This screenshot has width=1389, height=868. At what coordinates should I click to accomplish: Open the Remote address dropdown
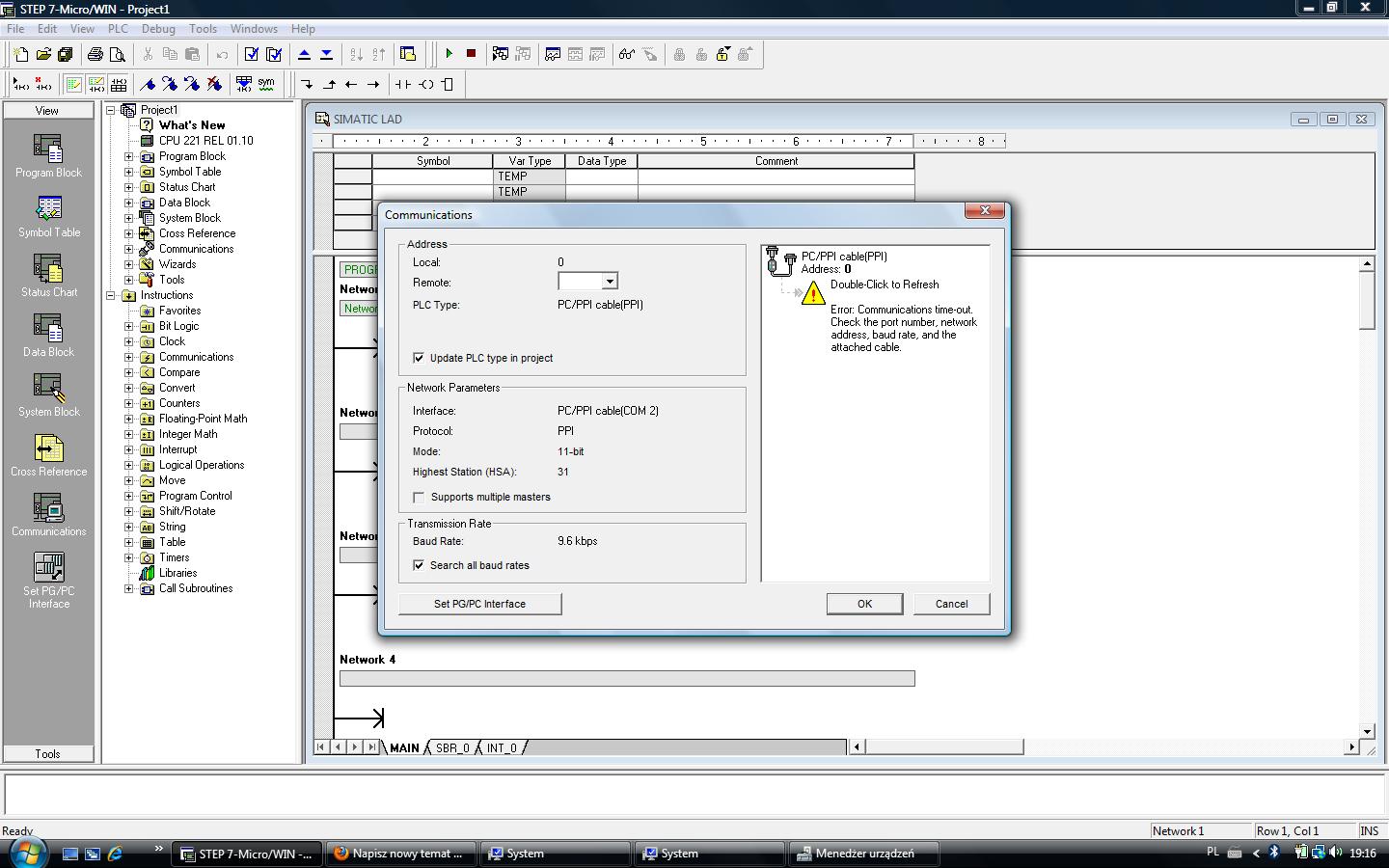(x=610, y=282)
